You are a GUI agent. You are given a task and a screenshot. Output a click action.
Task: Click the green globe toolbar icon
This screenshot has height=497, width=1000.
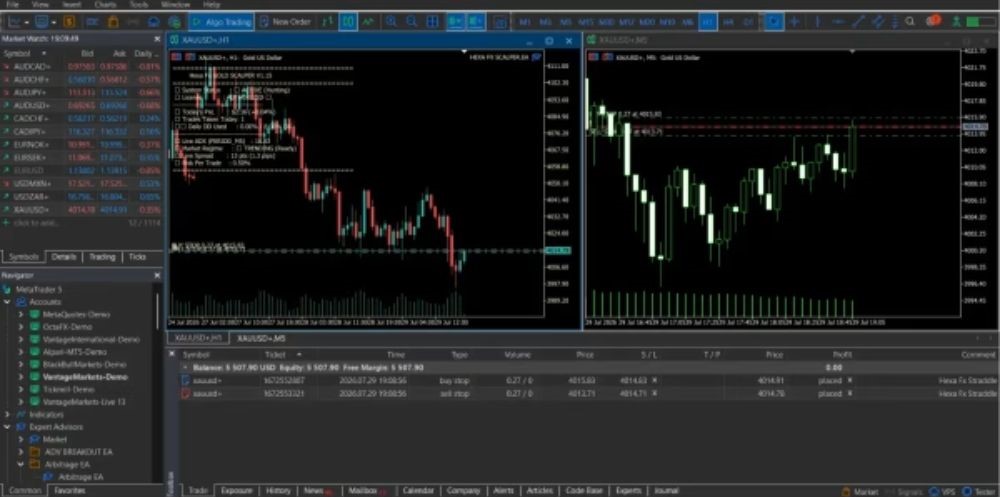[173, 22]
